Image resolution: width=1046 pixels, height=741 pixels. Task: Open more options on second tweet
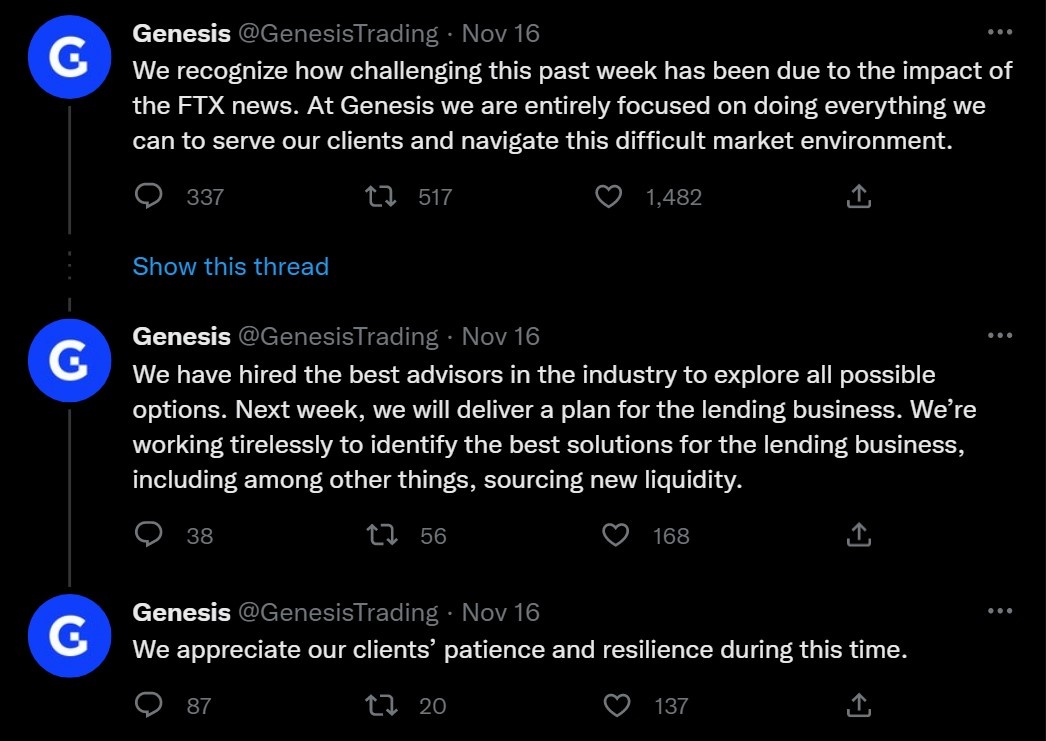(x=999, y=336)
